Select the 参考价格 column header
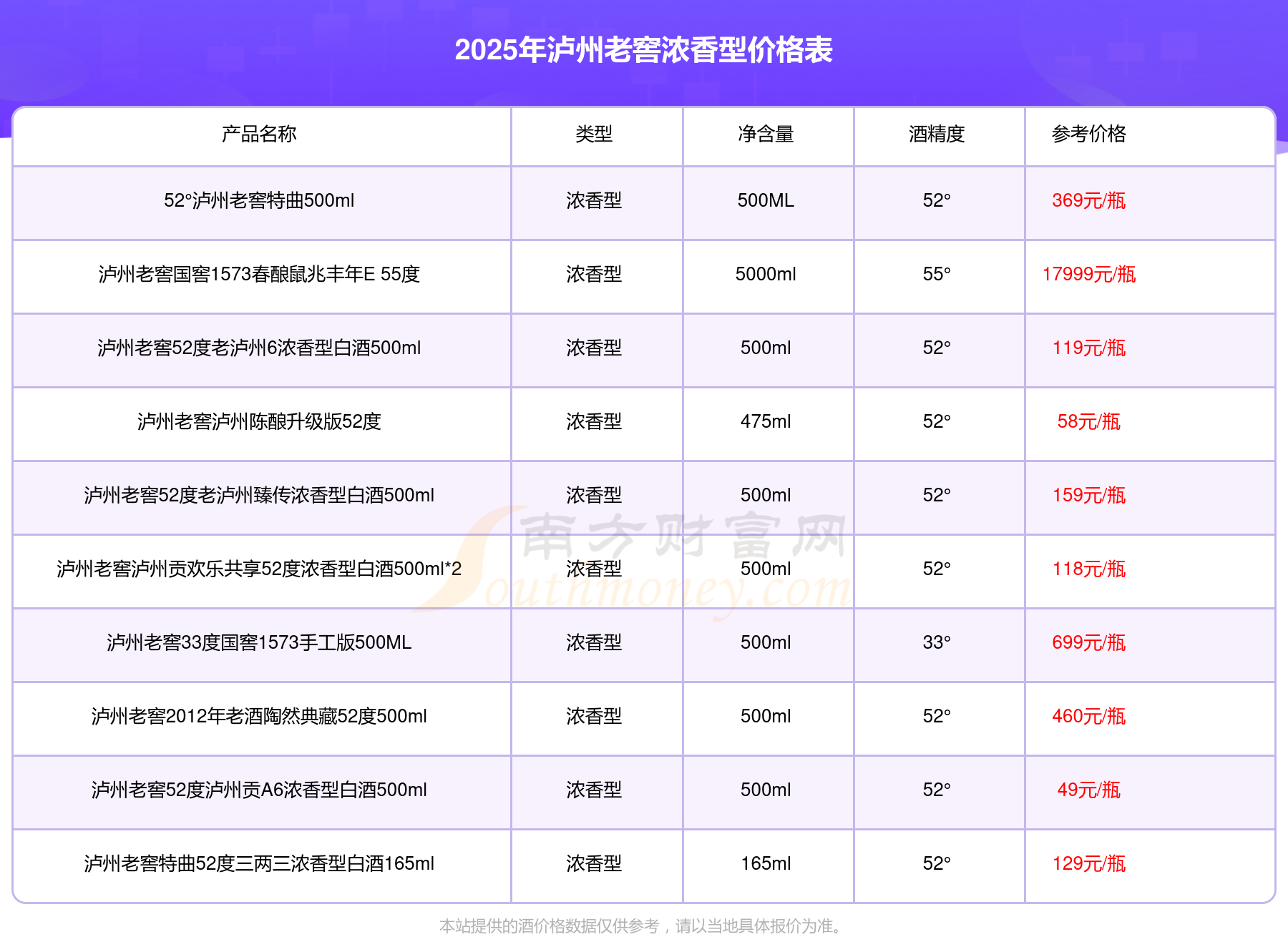1288x937 pixels. (x=1089, y=134)
